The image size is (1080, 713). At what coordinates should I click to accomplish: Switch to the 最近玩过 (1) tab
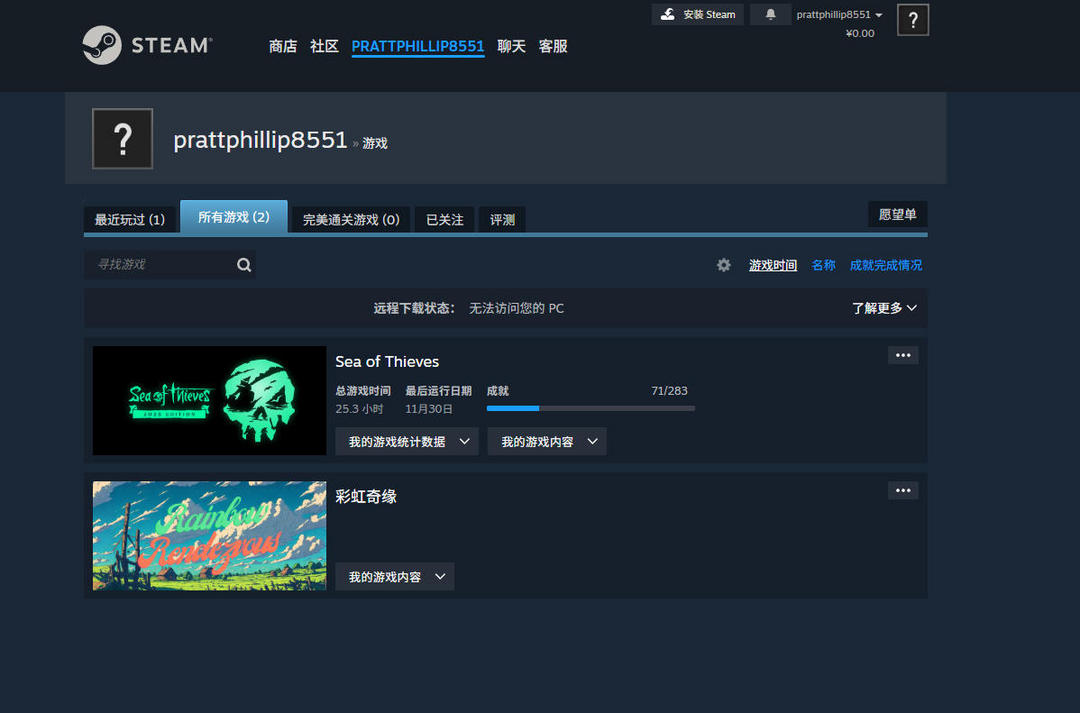tap(129, 219)
